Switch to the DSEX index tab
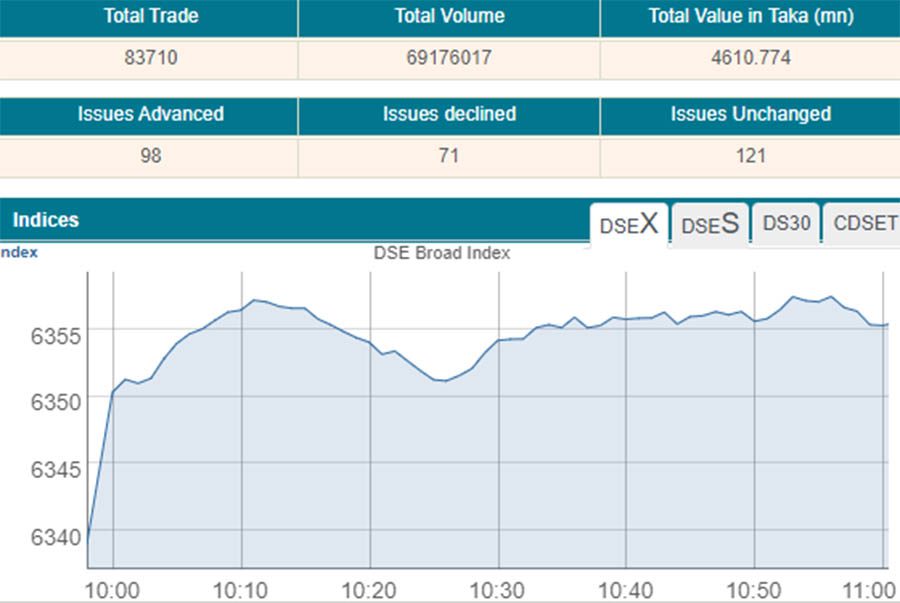This screenshot has height=603, width=900. coord(628,223)
